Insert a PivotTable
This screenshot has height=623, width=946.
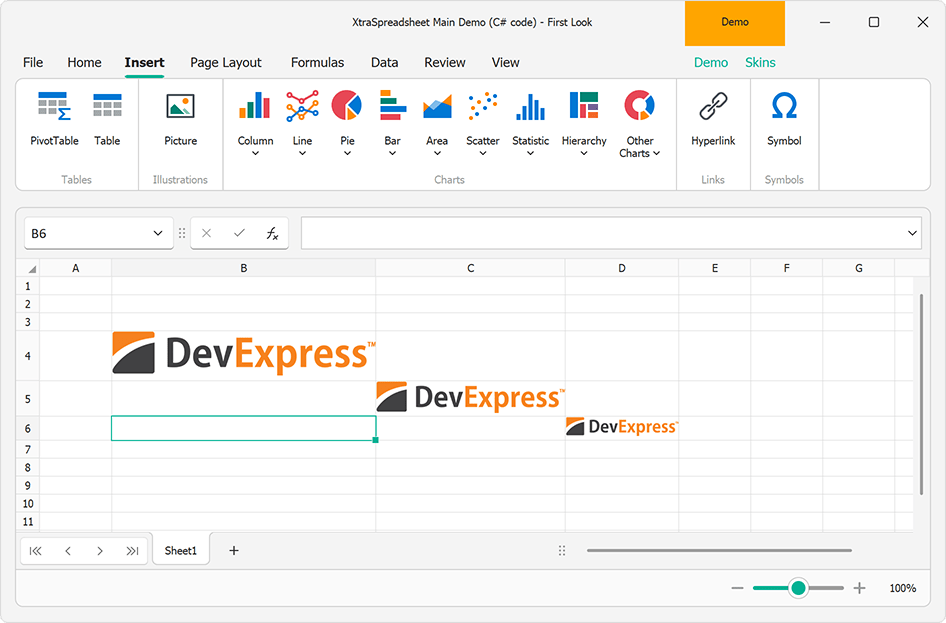pos(53,120)
